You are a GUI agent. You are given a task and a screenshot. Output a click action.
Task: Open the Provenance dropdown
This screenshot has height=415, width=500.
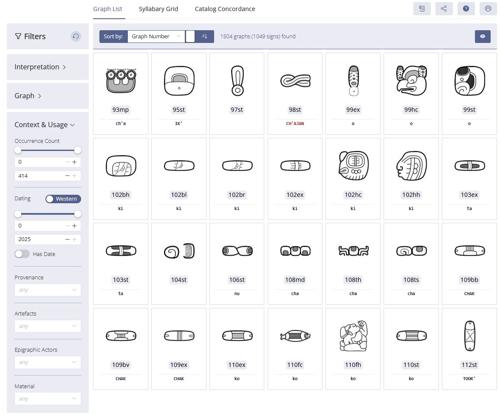(48, 290)
